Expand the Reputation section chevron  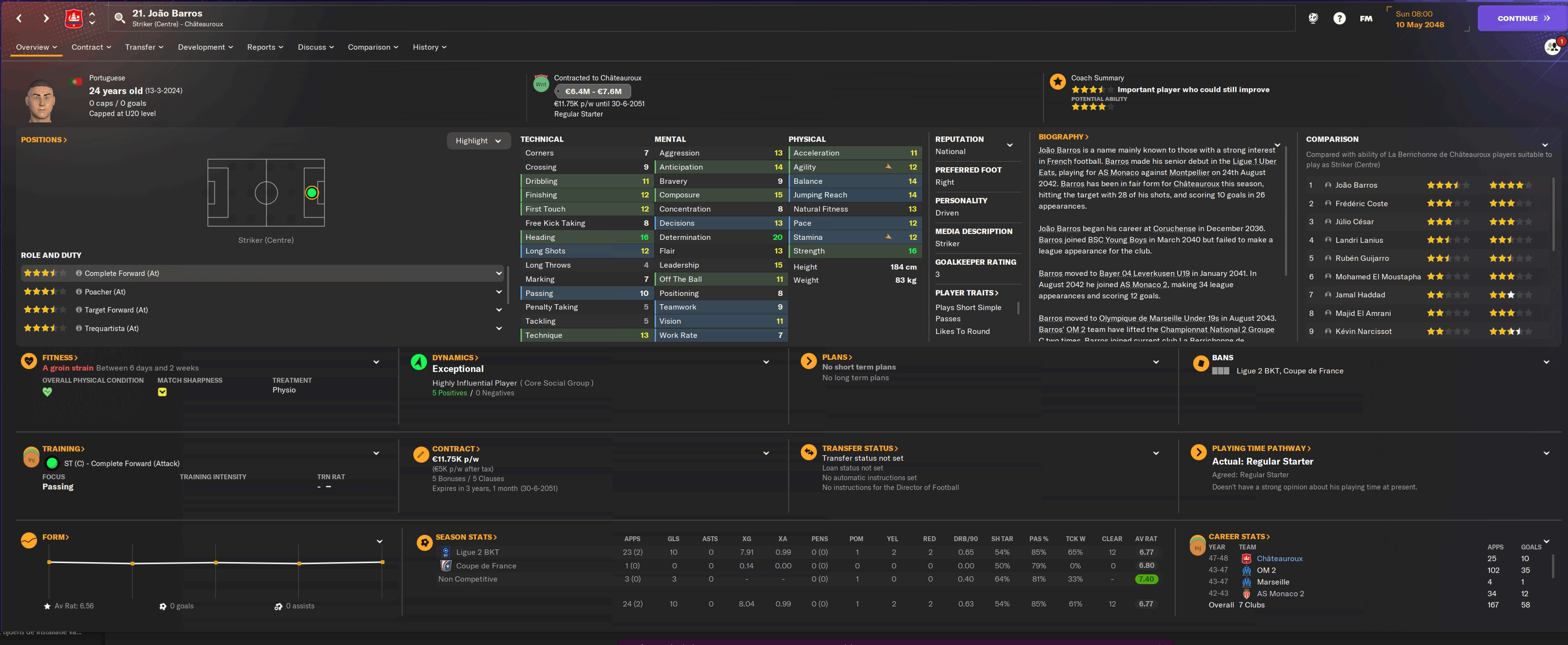click(1010, 145)
